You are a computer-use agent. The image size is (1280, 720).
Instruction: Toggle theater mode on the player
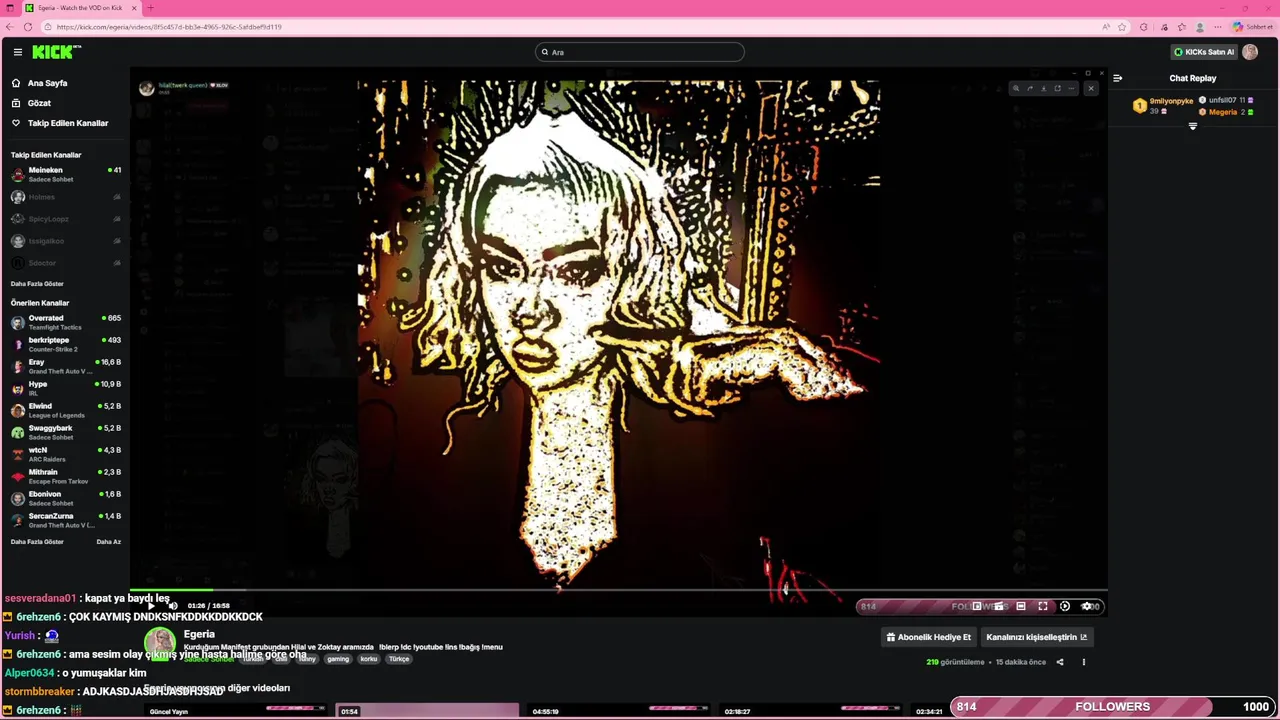[1020, 606]
